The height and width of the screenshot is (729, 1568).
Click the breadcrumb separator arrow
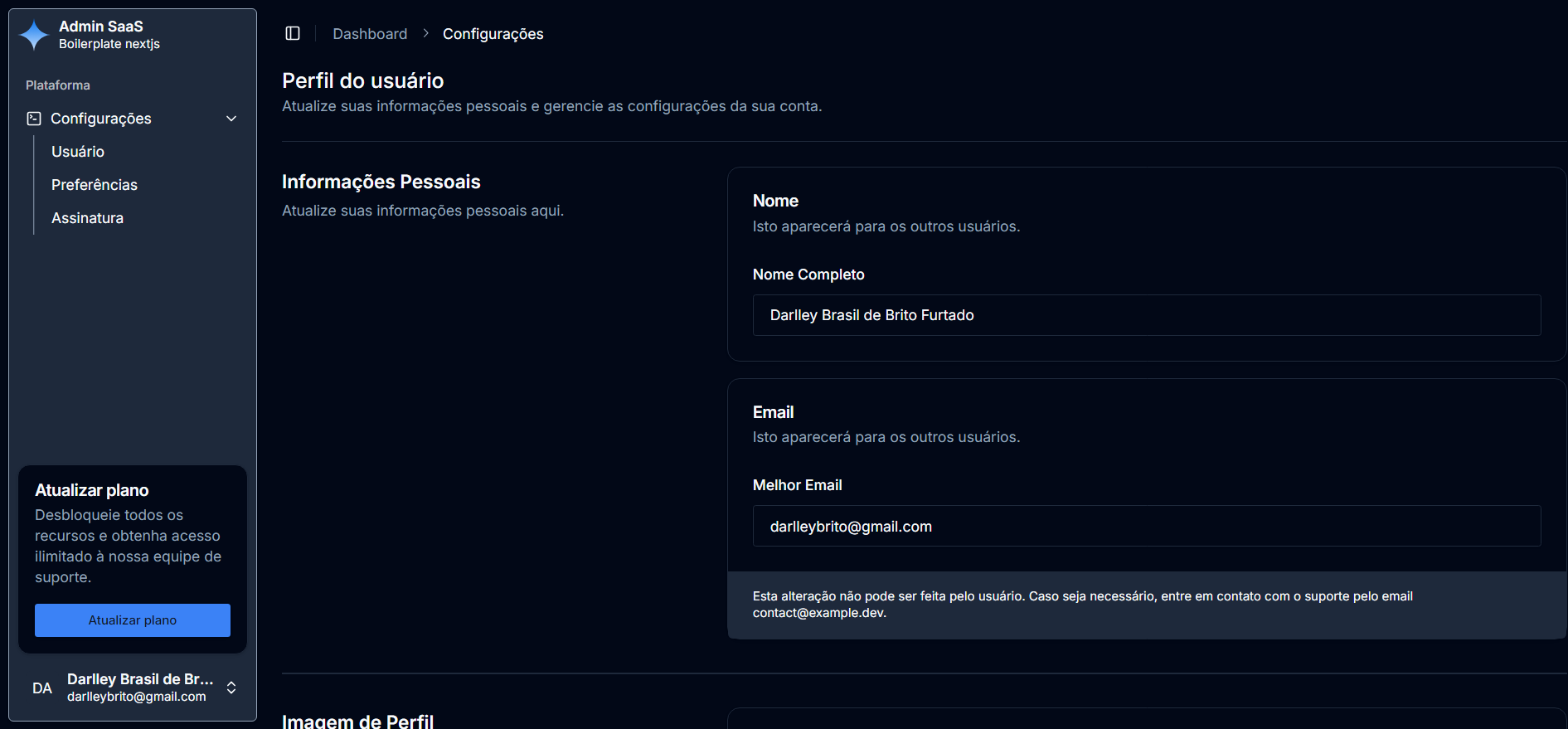(x=425, y=33)
